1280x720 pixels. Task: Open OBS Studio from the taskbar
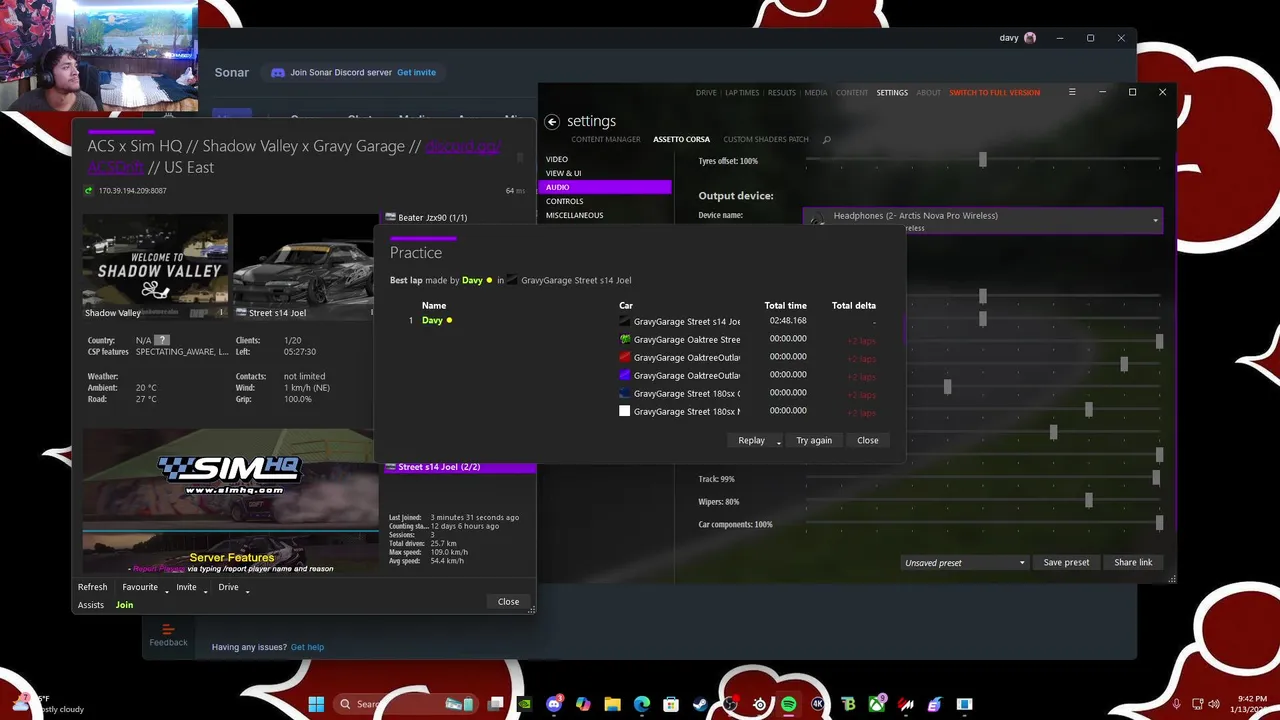click(x=730, y=704)
